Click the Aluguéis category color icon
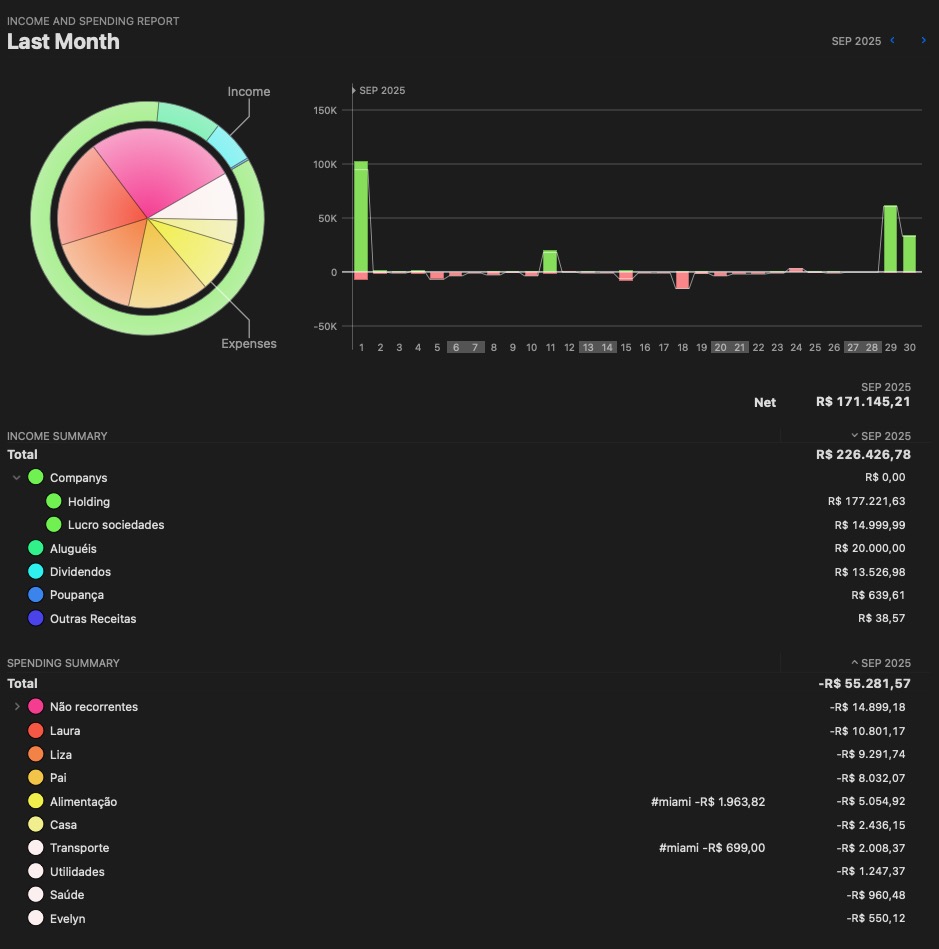 click(x=36, y=548)
